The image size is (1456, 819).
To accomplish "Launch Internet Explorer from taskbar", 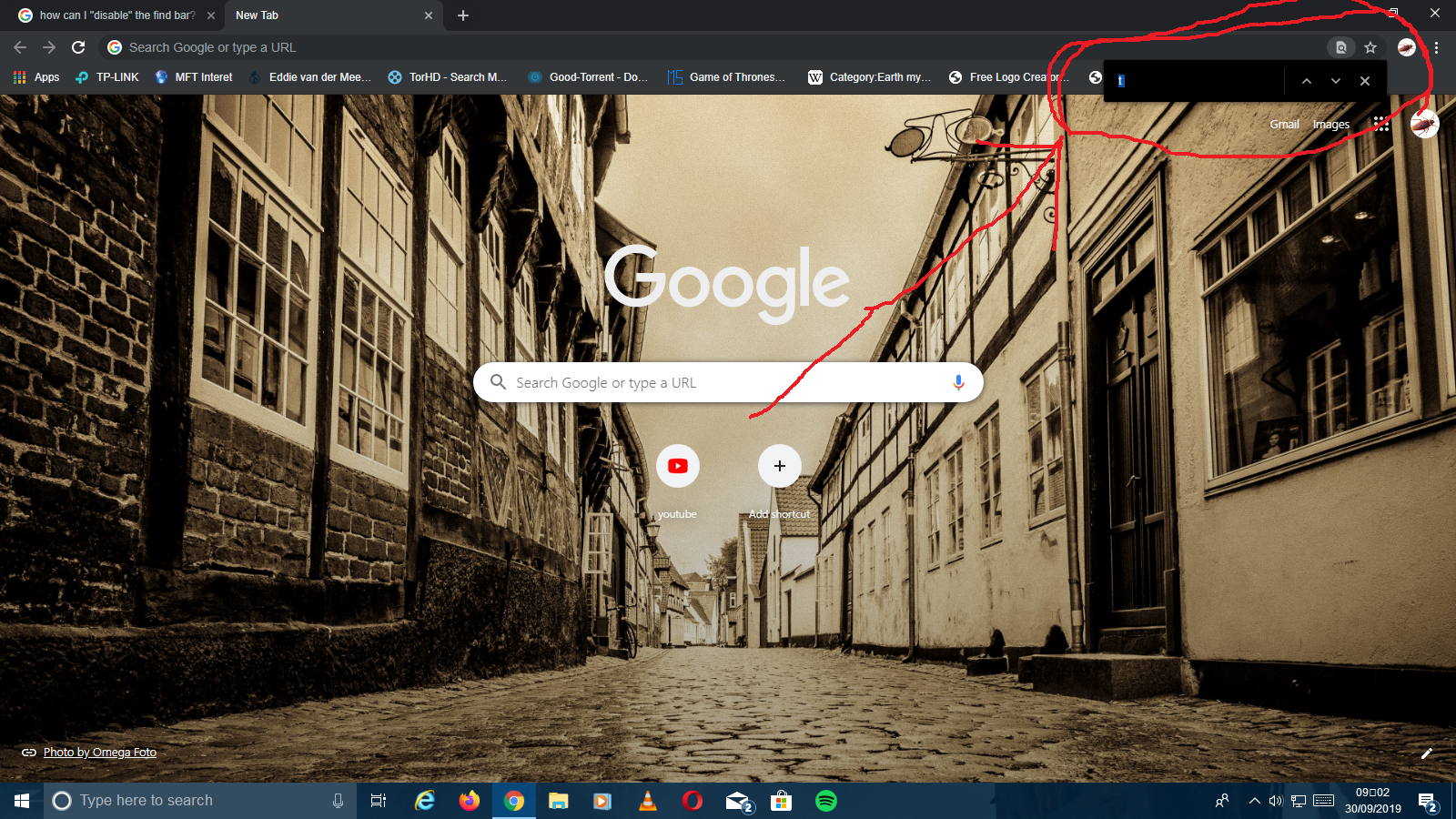I will (x=424, y=801).
